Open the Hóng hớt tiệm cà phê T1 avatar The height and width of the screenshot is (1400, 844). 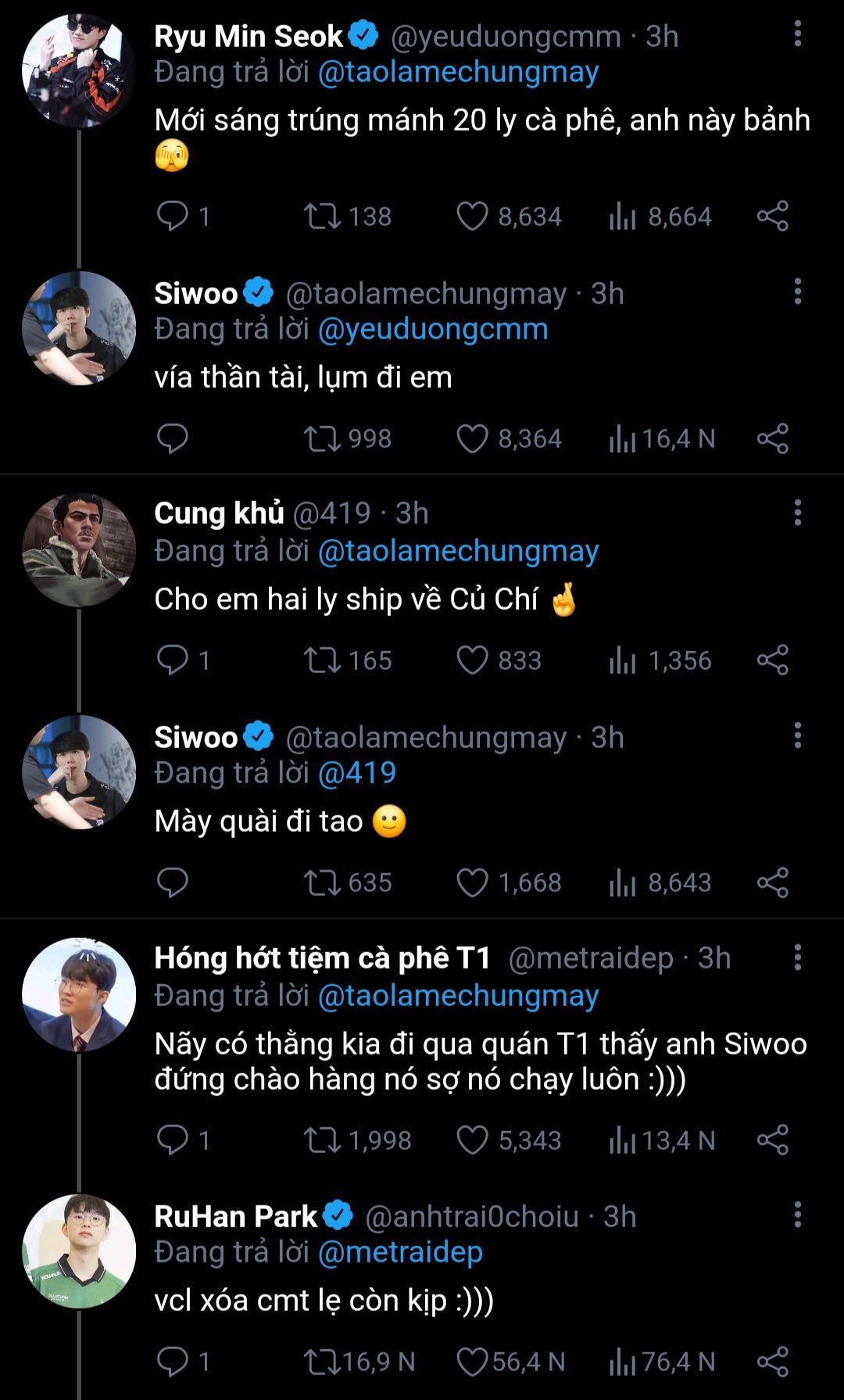tap(78, 994)
